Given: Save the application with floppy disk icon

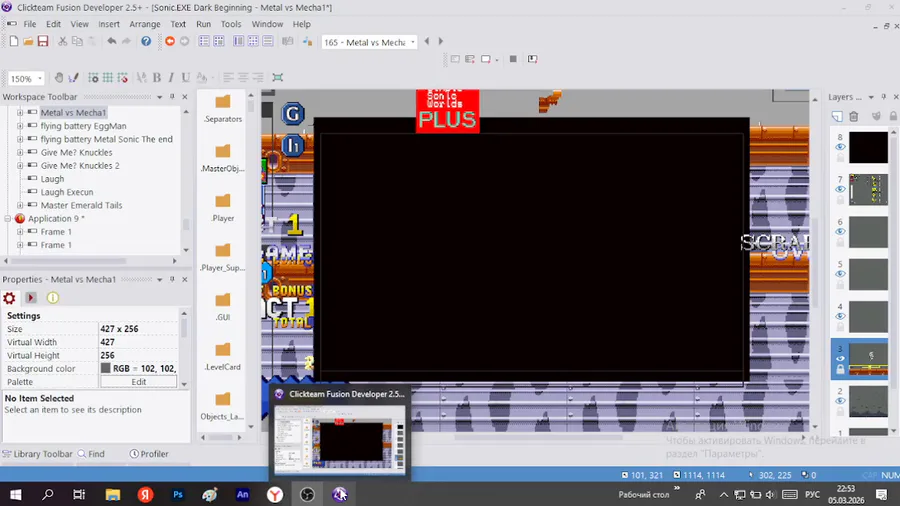Looking at the screenshot, I should [x=43, y=41].
